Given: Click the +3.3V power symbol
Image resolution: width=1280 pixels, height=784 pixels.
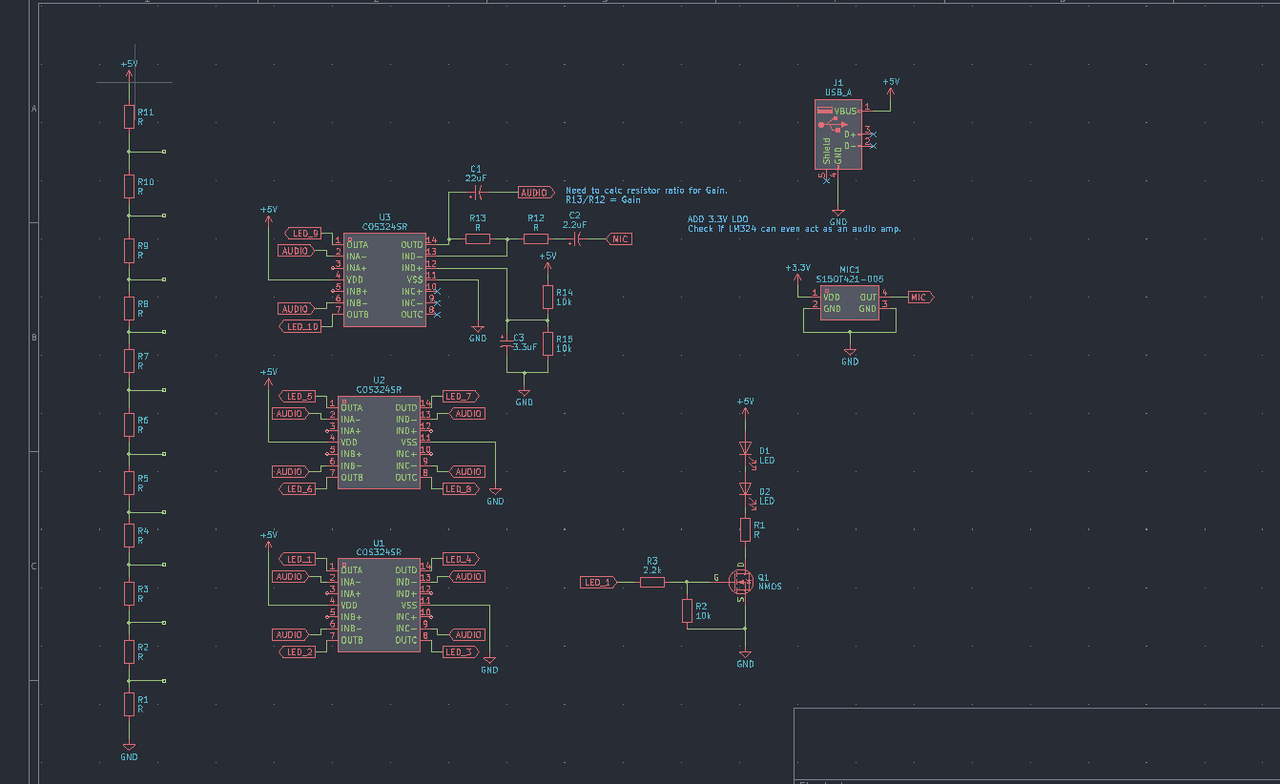Looking at the screenshot, I should [797, 270].
